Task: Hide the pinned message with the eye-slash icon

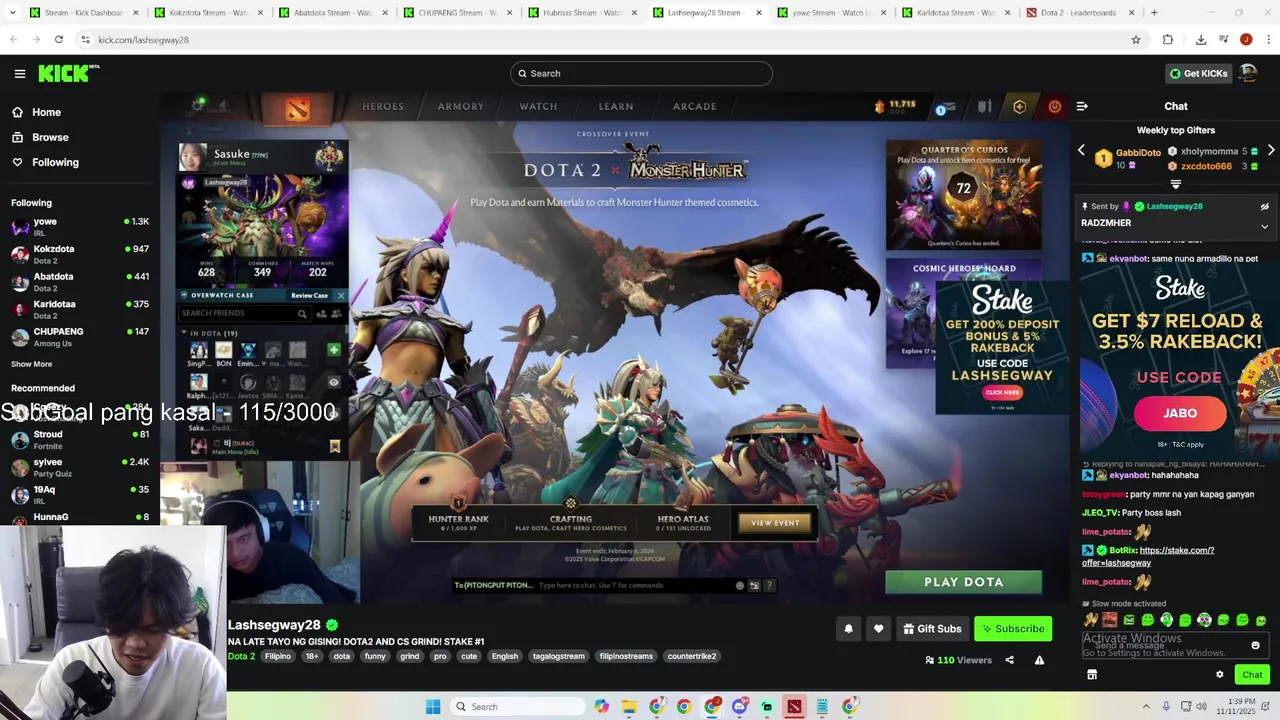Action: pos(1264,206)
